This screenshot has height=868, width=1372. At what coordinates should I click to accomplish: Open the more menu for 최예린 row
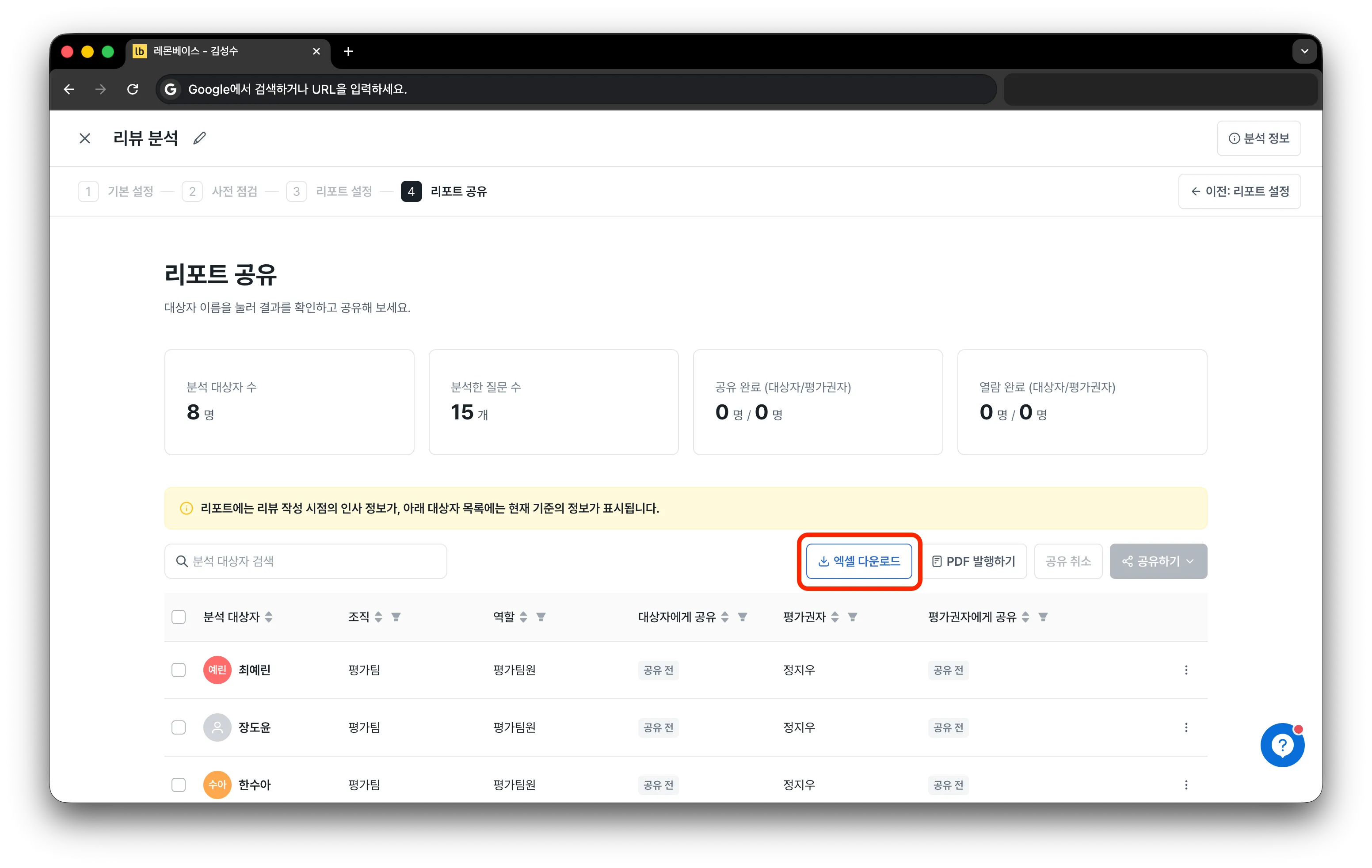[x=1186, y=670]
